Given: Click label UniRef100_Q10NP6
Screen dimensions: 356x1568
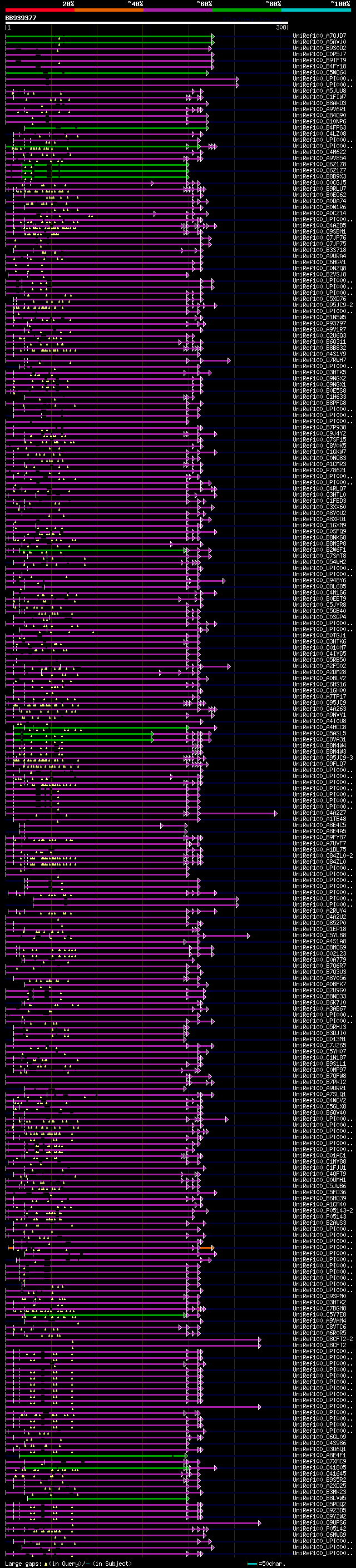Looking at the screenshot, I should click(319, 122).
